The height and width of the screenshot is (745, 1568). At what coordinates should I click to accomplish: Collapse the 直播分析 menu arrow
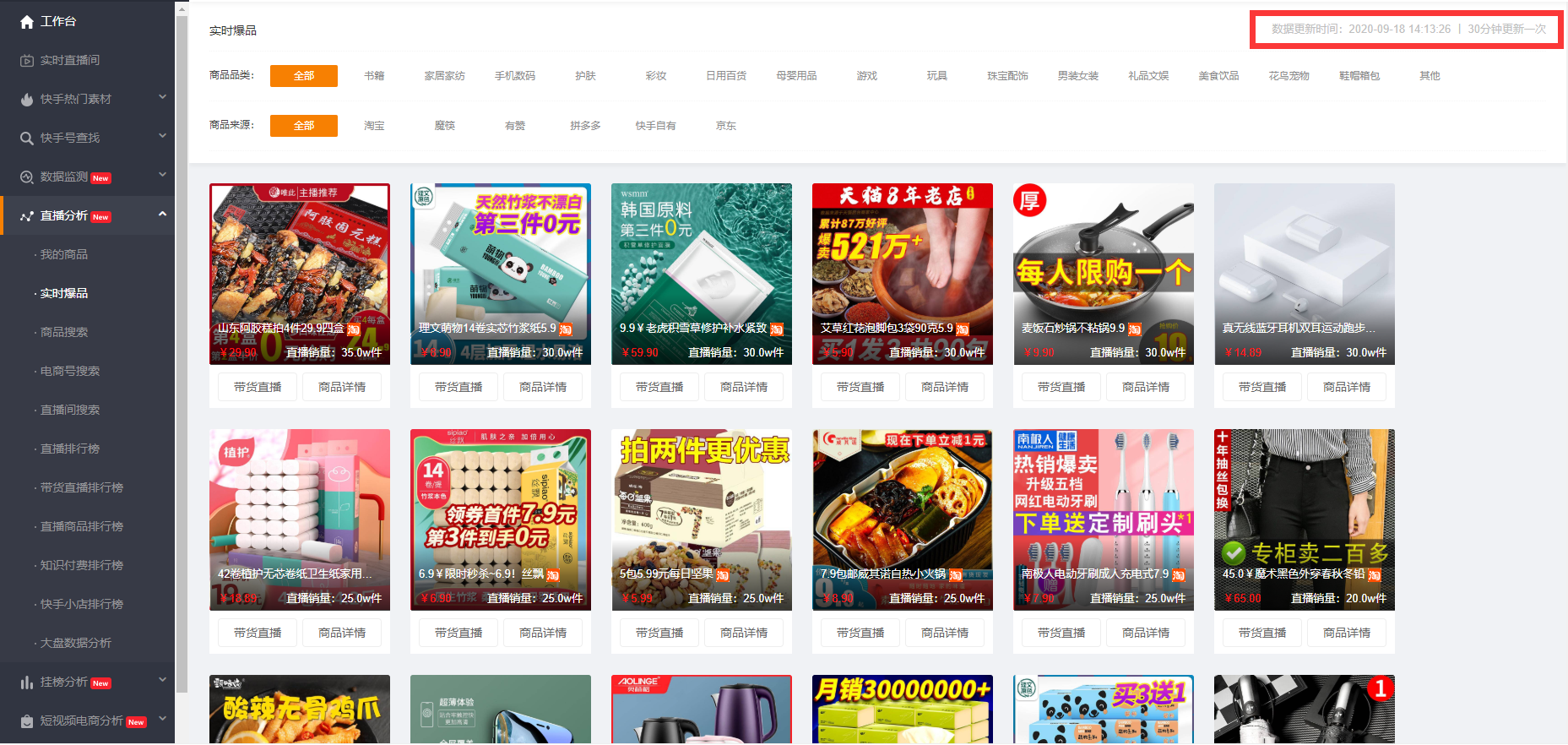click(162, 215)
